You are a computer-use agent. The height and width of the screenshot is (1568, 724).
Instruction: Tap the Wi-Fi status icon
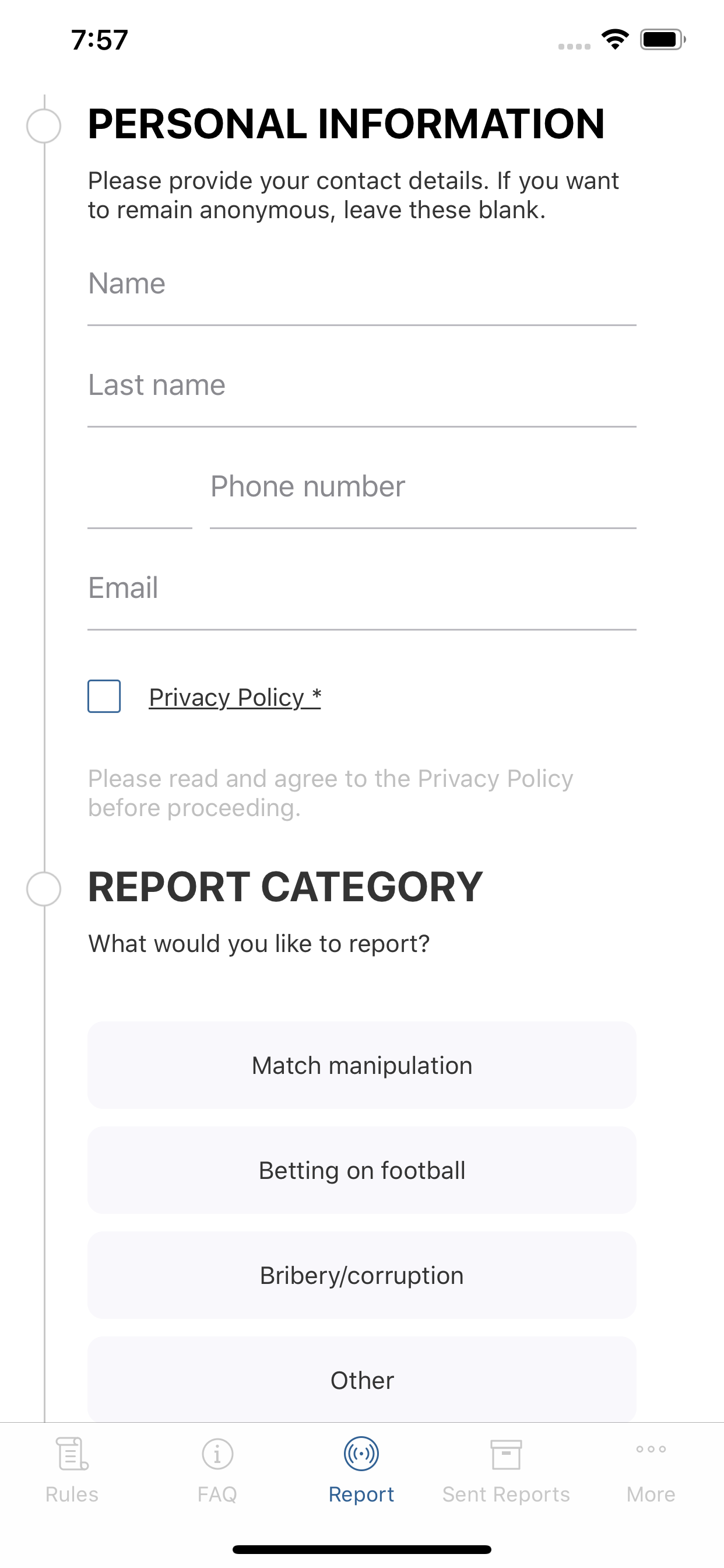point(615,40)
